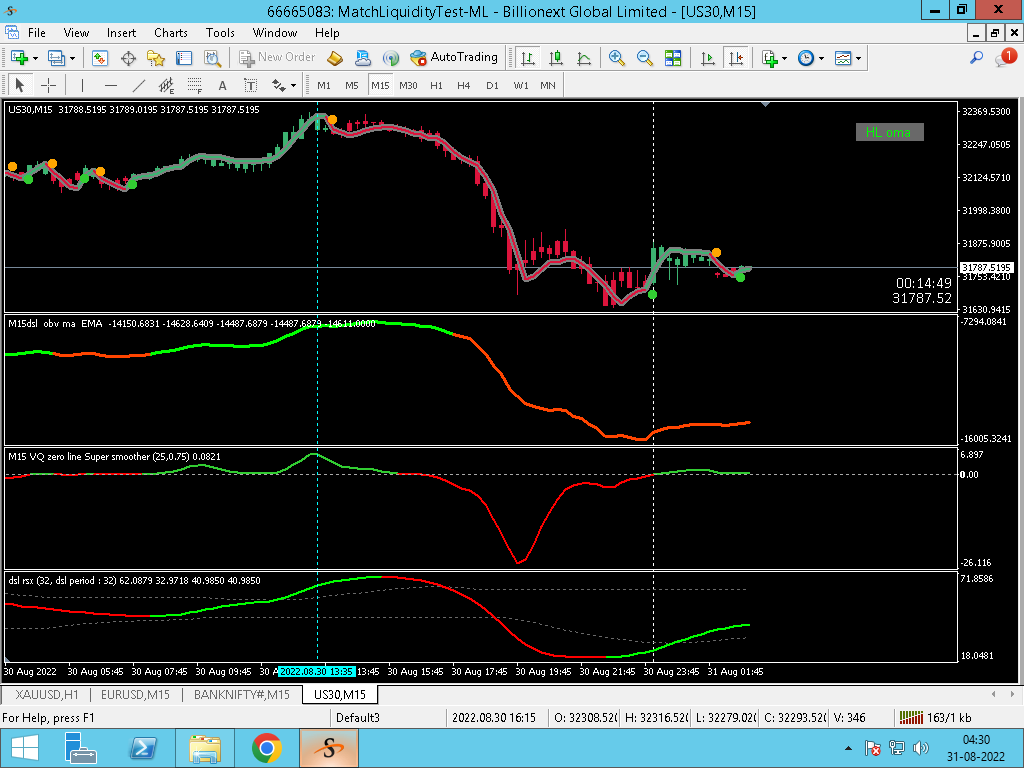The width and height of the screenshot is (1024, 768).
Task: Open the Strategy Tester icon
Action: (211, 58)
